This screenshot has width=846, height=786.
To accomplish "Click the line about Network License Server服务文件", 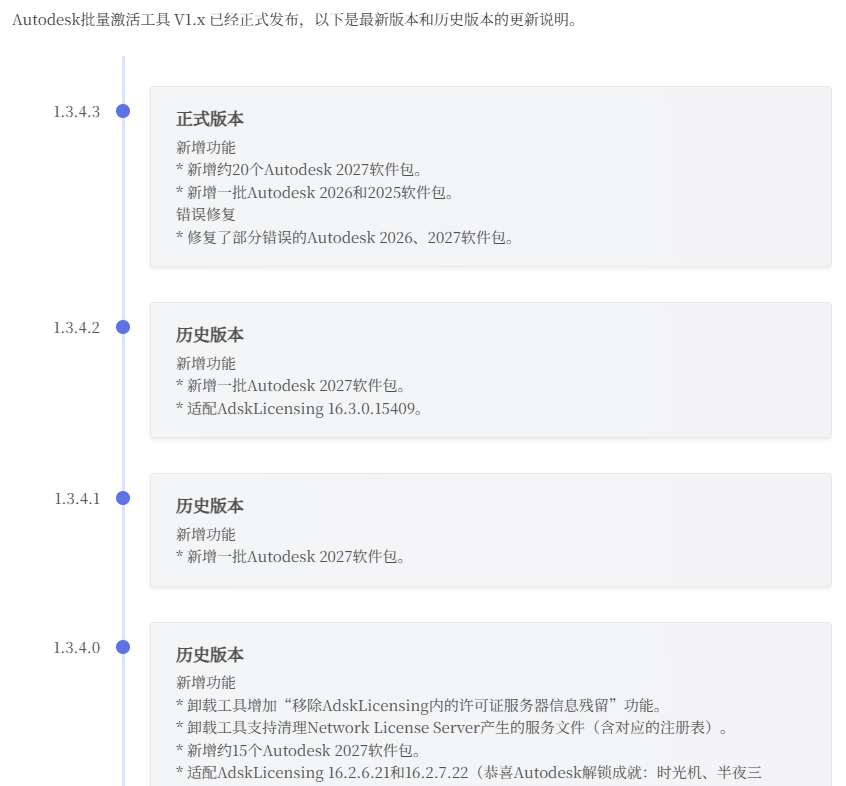I will click(452, 728).
